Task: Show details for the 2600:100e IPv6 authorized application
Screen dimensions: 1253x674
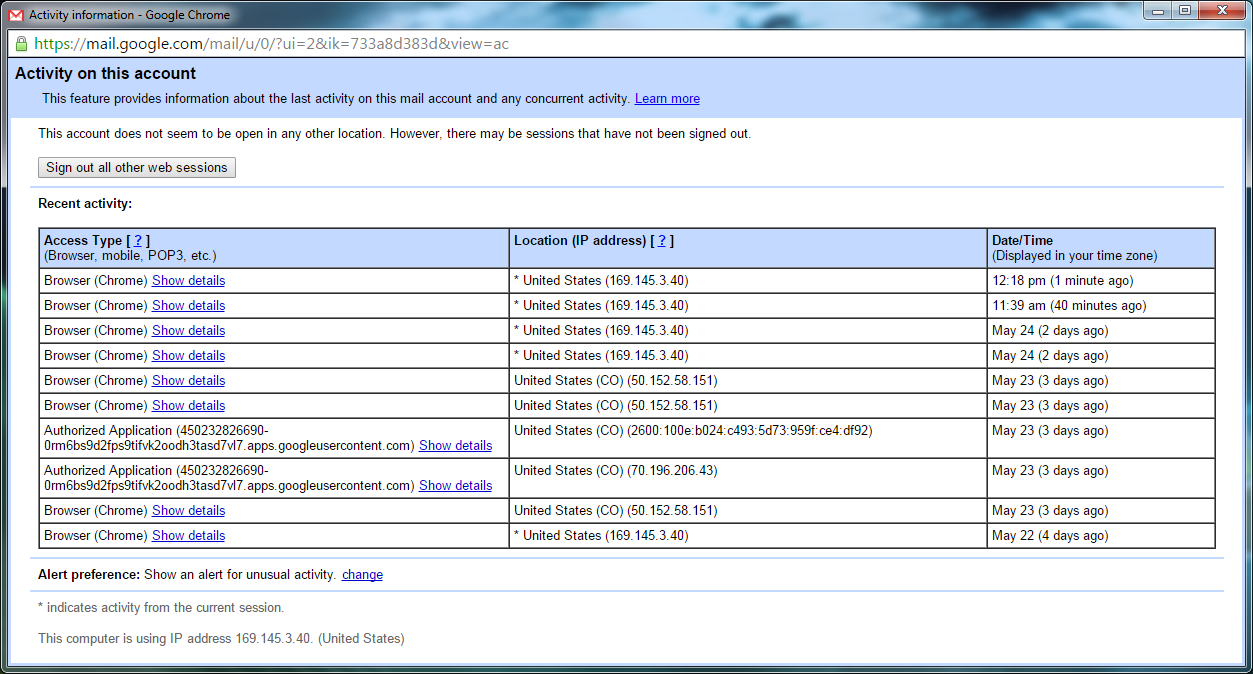Action: (455, 446)
